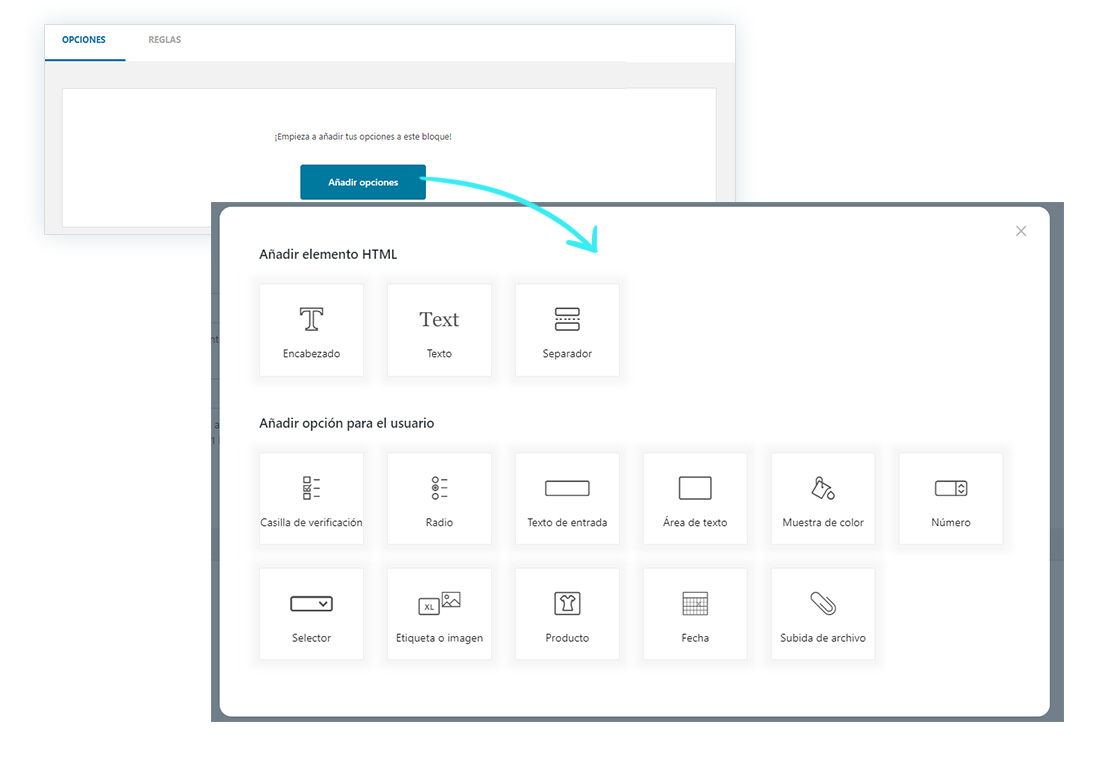
Task: Select Texto de entrada option
Action: point(567,499)
